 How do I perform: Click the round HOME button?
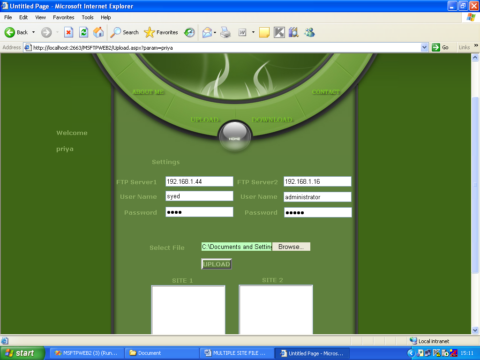(x=235, y=137)
